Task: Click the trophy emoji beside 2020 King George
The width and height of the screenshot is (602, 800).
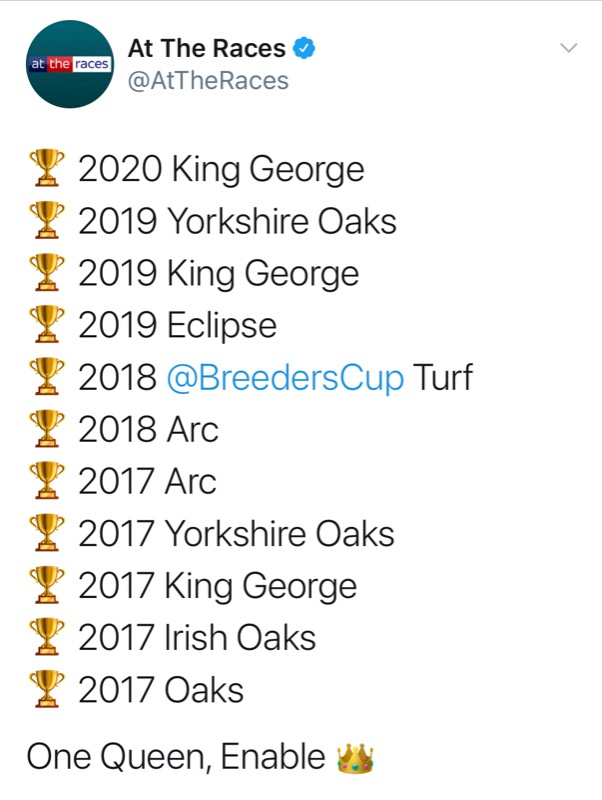Action: pyautogui.click(x=46, y=170)
